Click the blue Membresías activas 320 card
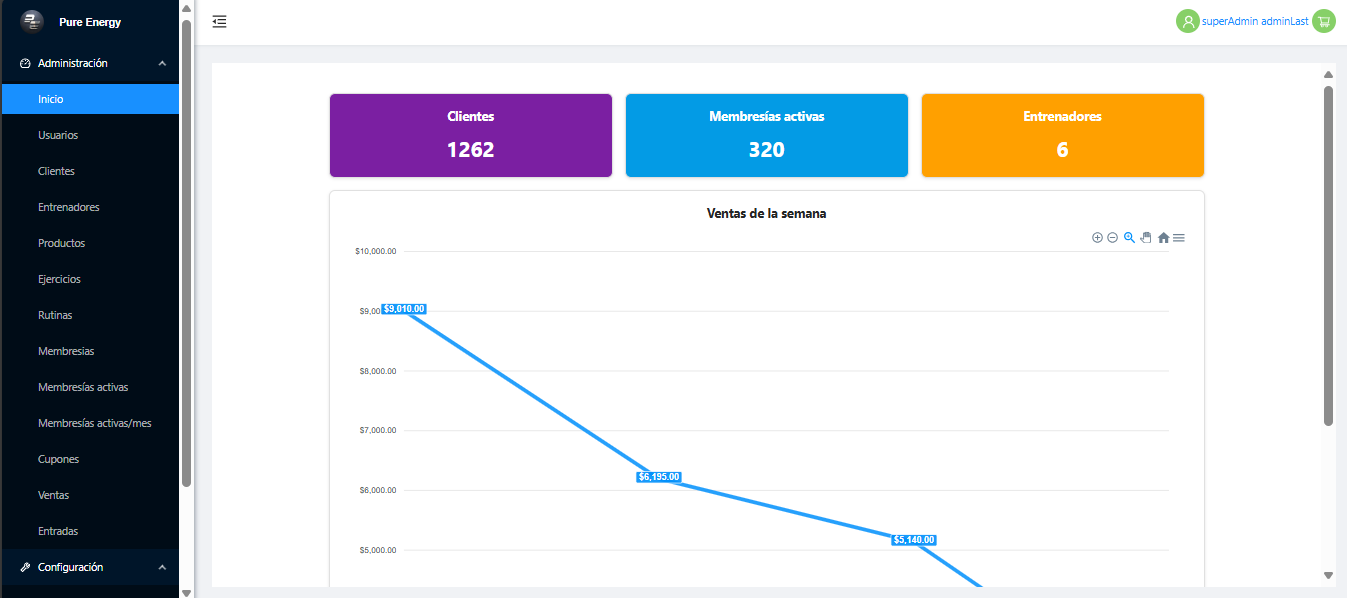1347x598 pixels. click(767, 136)
